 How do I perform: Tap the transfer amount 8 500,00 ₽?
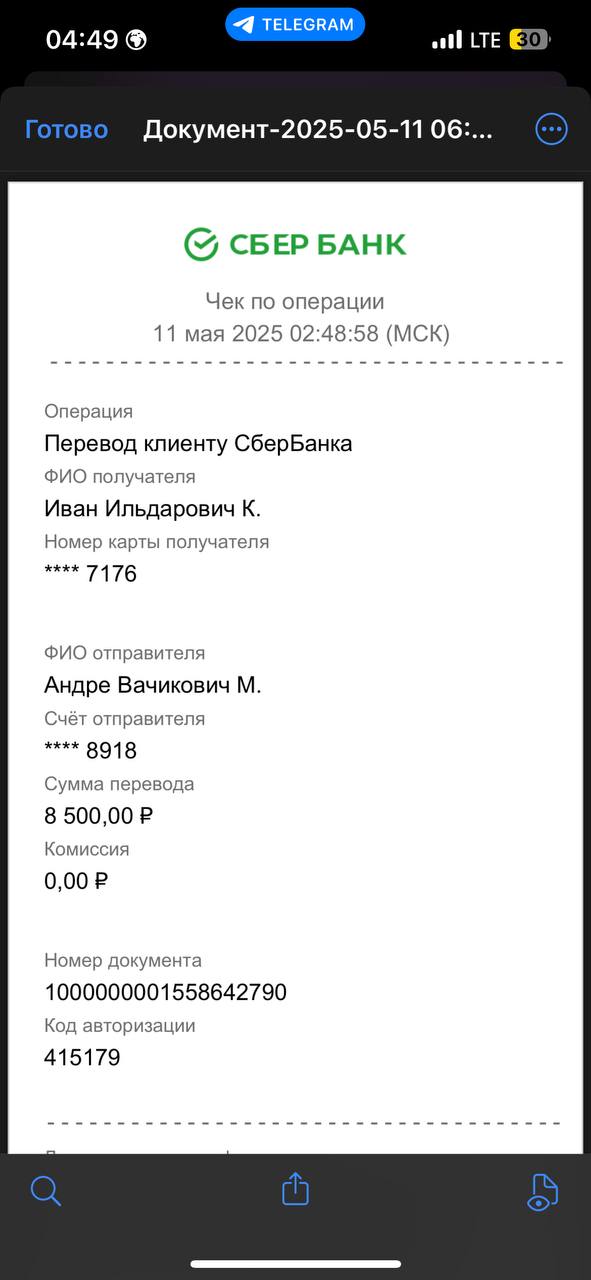point(99,816)
